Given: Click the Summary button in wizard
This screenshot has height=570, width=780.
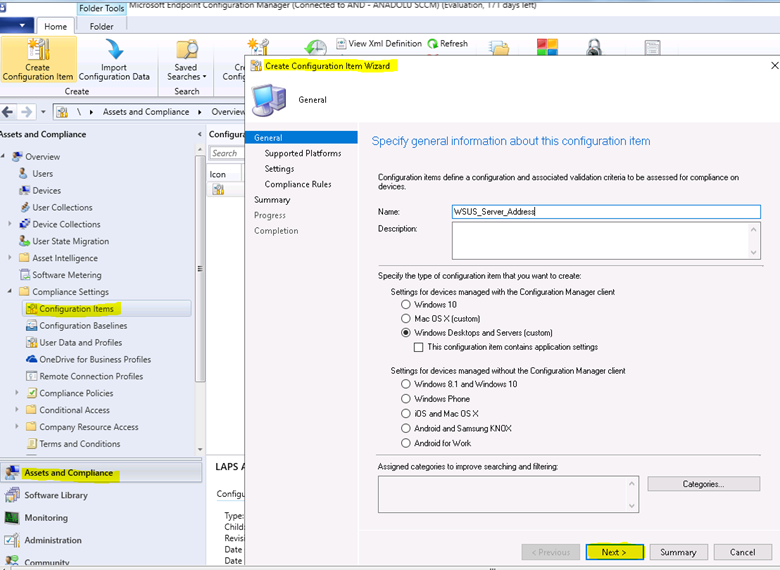Looking at the screenshot, I should tap(678, 552).
